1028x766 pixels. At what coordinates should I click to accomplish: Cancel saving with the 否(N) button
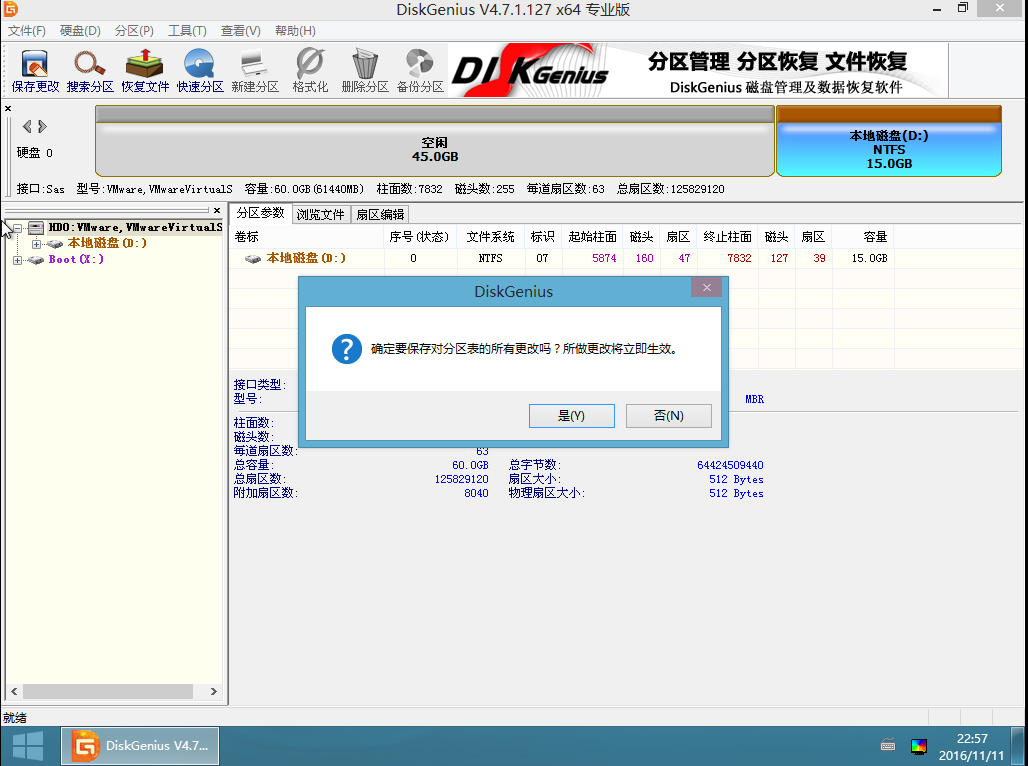669,416
